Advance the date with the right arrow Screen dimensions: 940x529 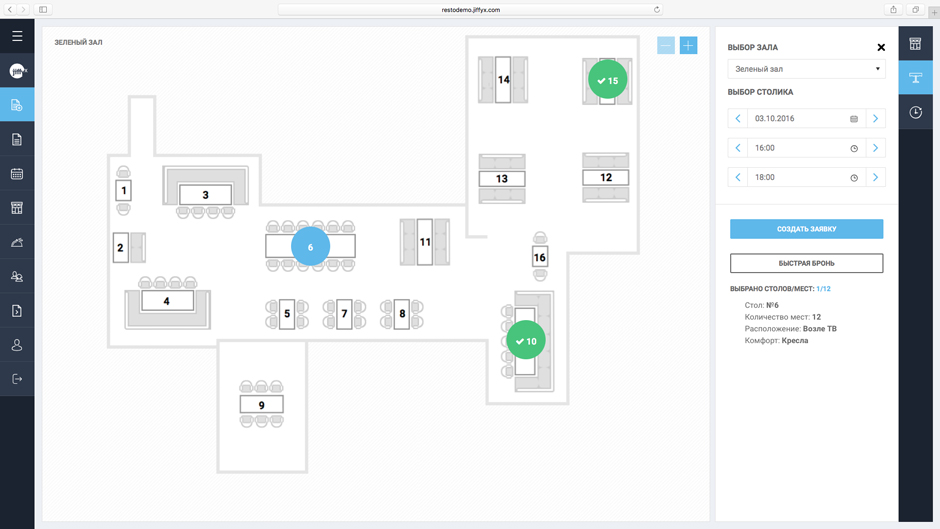click(875, 119)
